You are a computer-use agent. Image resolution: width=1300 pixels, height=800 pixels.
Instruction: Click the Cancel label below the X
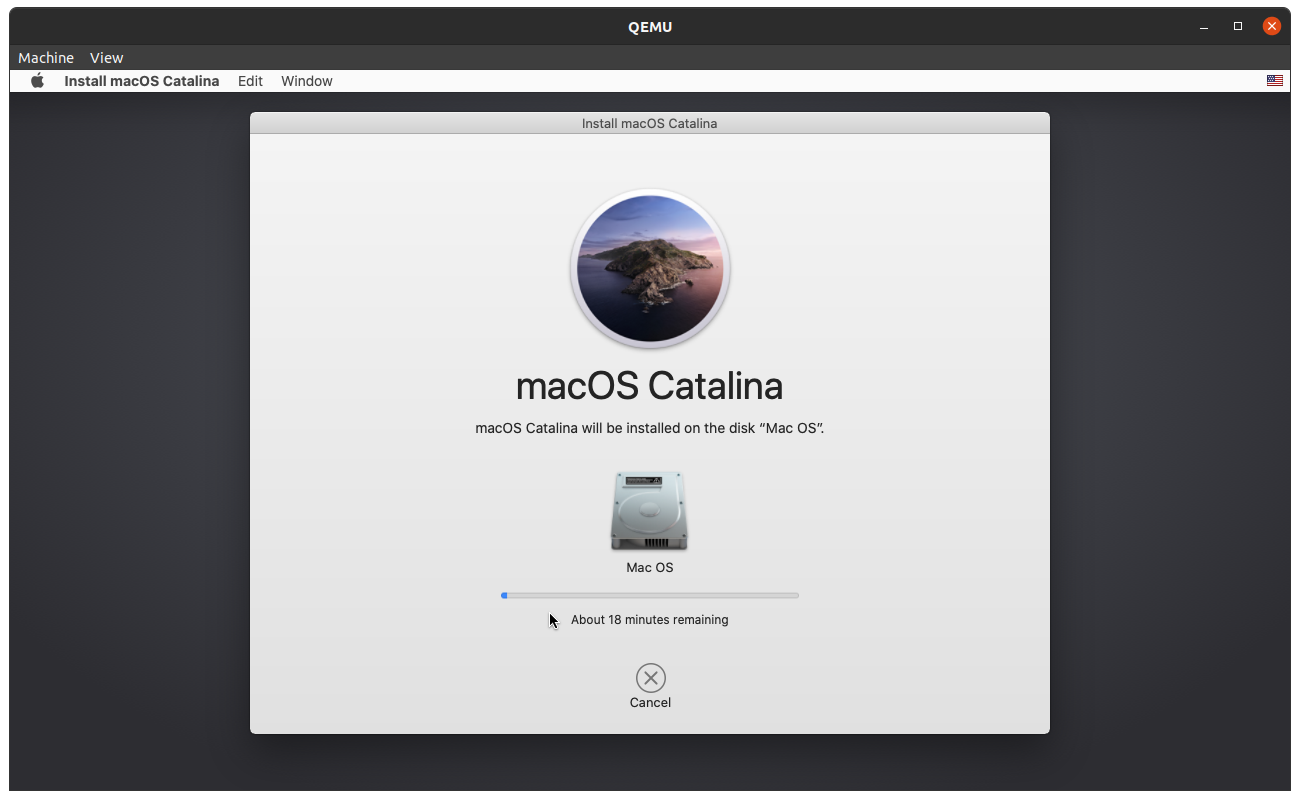650,703
